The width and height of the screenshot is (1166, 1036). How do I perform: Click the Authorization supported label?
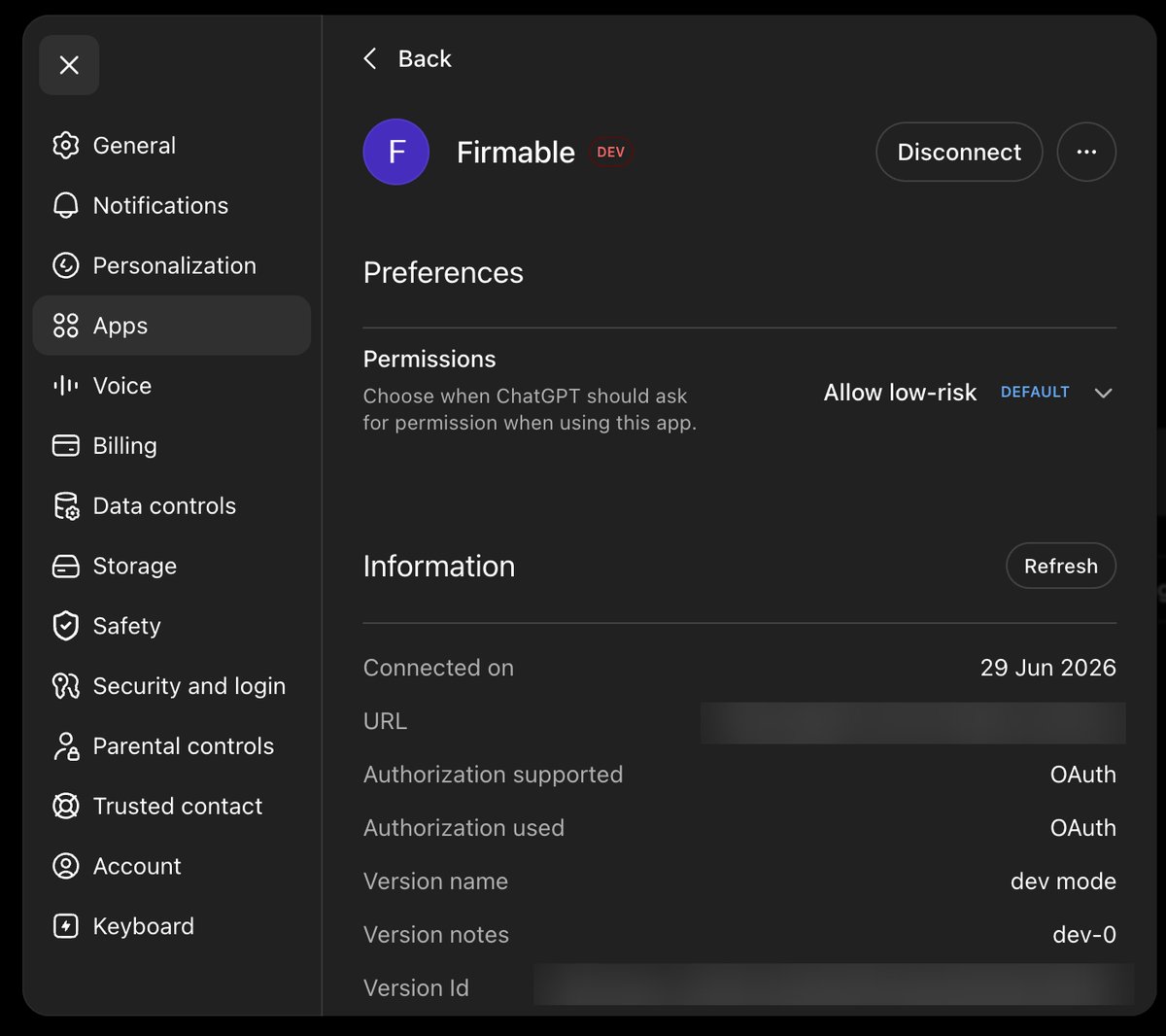coord(493,775)
